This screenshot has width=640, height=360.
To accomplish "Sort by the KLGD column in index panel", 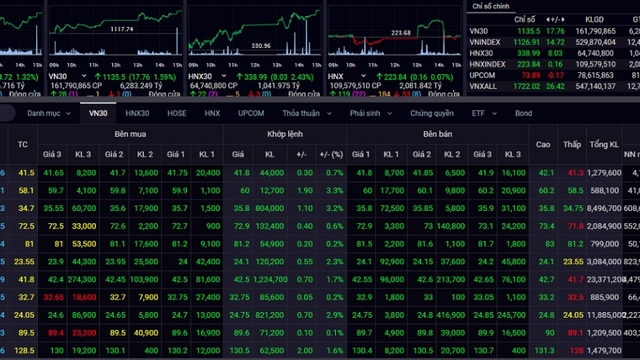I will [594, 20].
